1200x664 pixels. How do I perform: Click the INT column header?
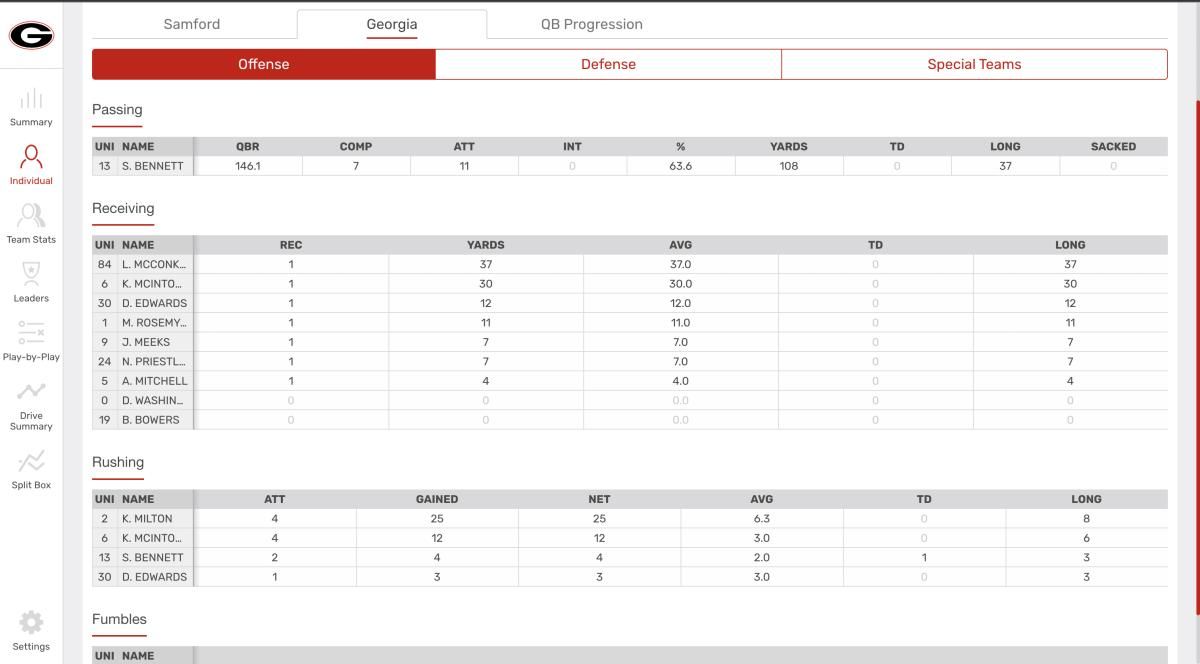(572, 146)
